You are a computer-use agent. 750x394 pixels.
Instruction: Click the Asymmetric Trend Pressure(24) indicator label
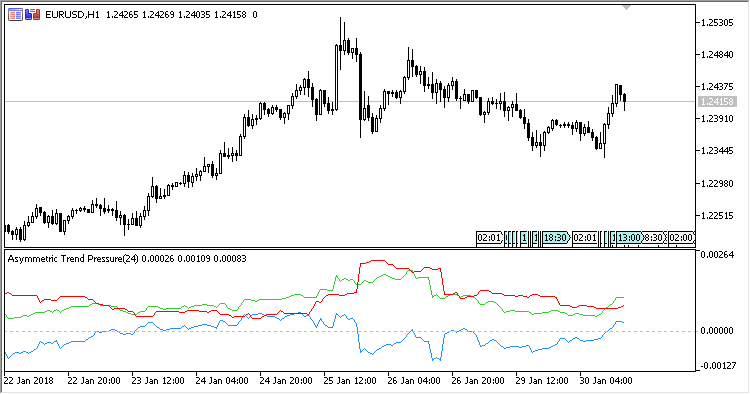point(73,259)
